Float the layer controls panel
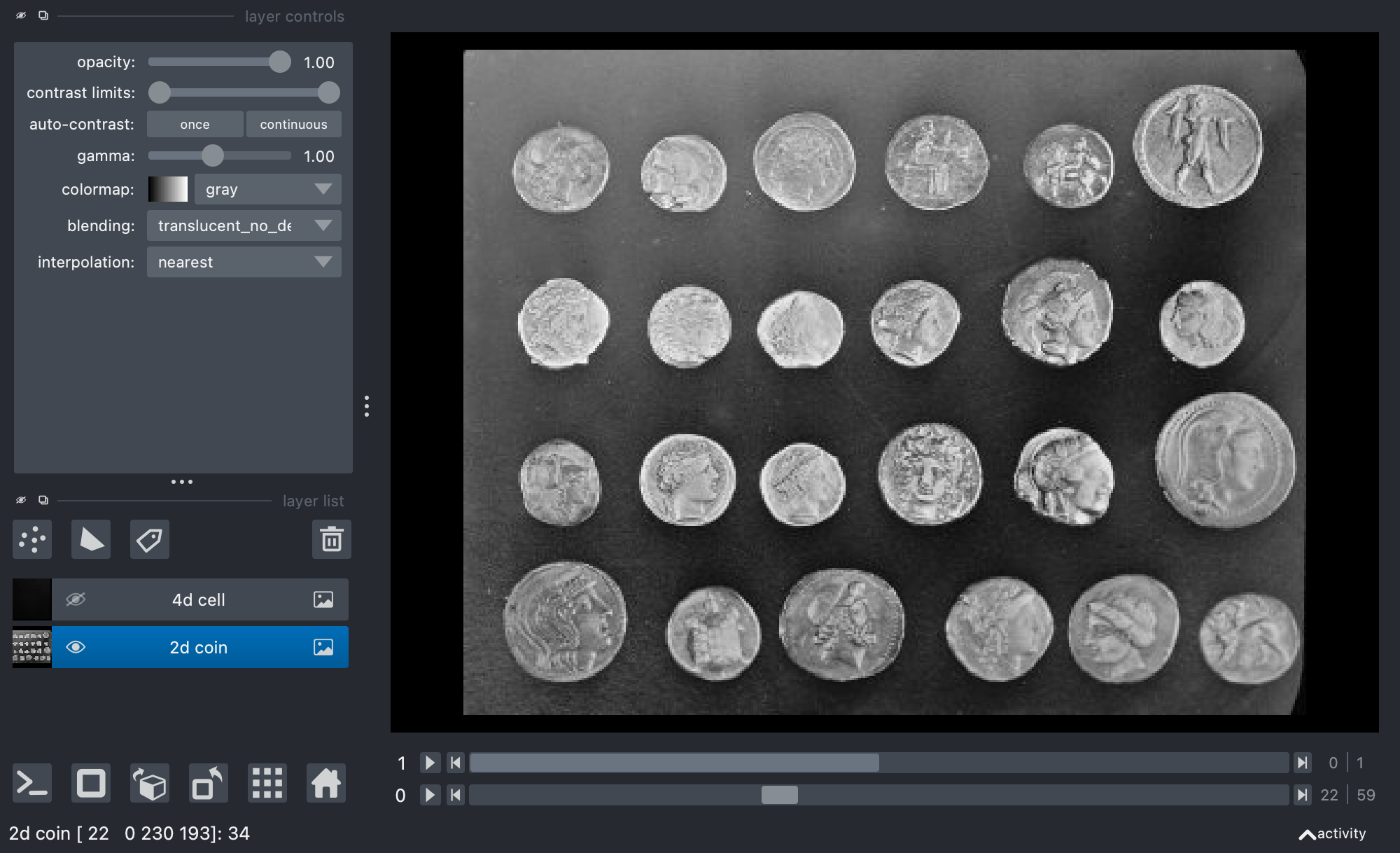The height and width of the screenshot is (853, 1400). pos(43,15)
